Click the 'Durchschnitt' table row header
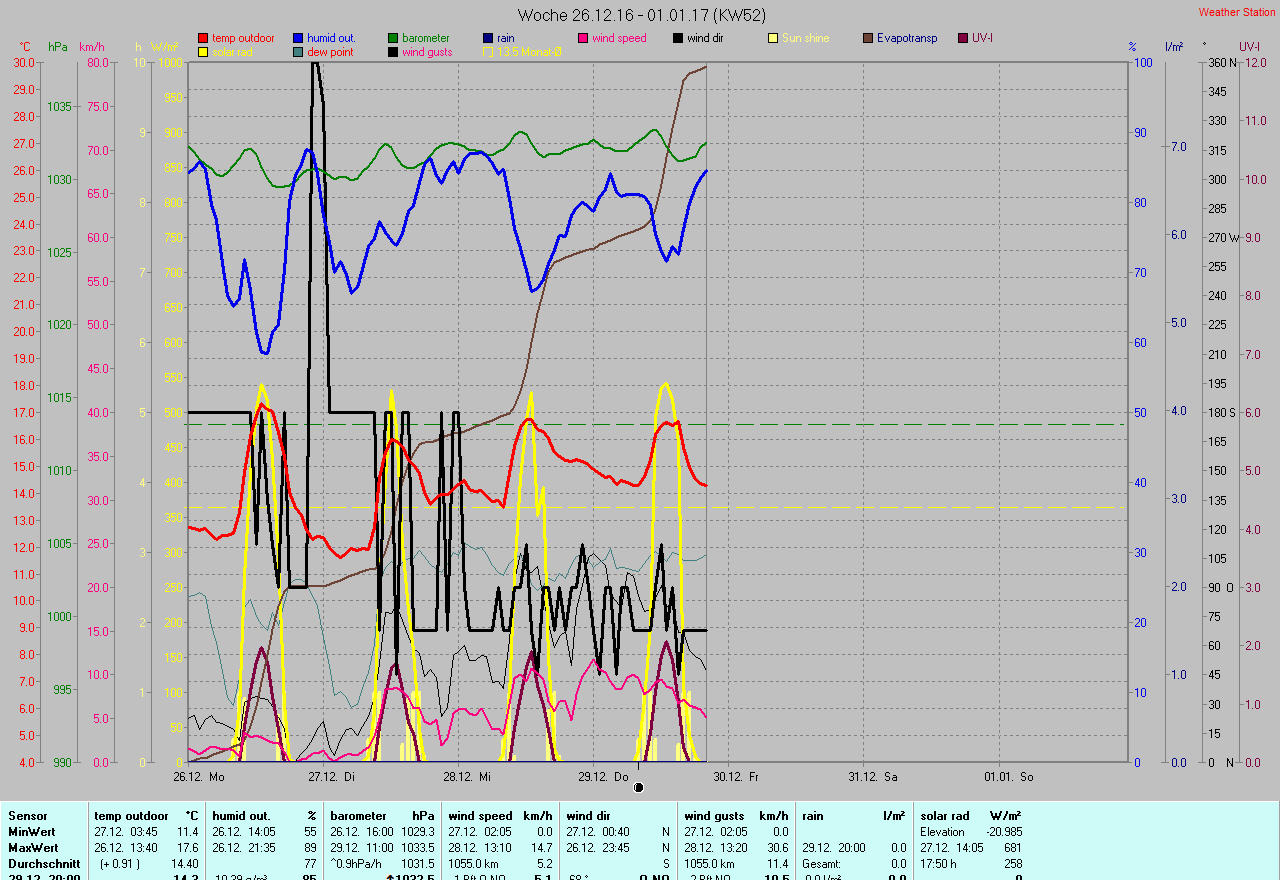 click(x=44, y=864)
